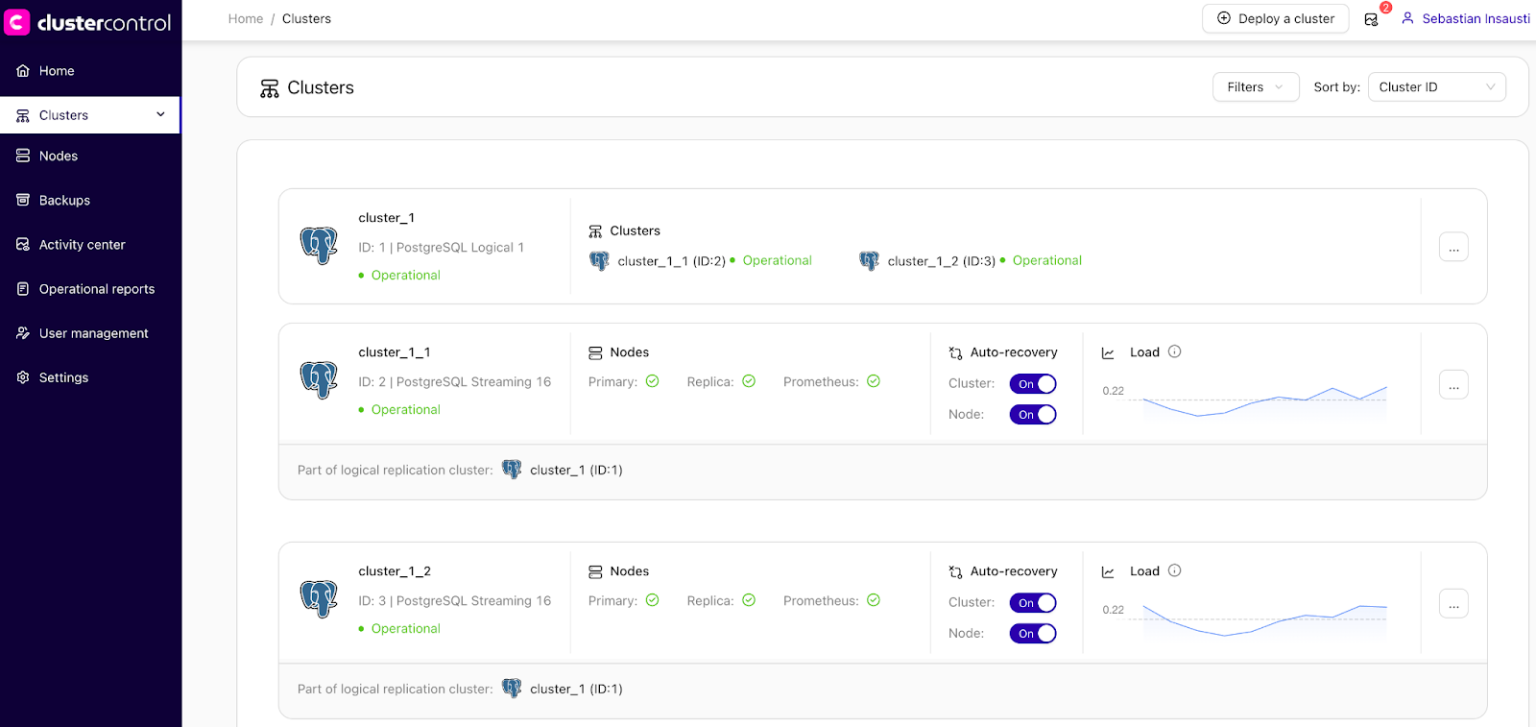Turn off Node auto-recovery for cluster_1_1
Screen dimensions: 1536x727
1032,413
